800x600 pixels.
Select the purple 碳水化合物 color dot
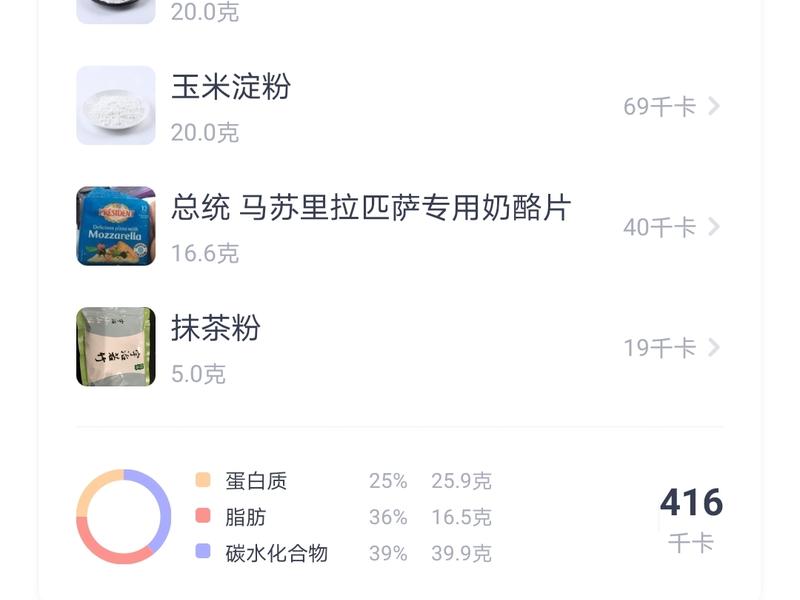(x=204, y=551)
